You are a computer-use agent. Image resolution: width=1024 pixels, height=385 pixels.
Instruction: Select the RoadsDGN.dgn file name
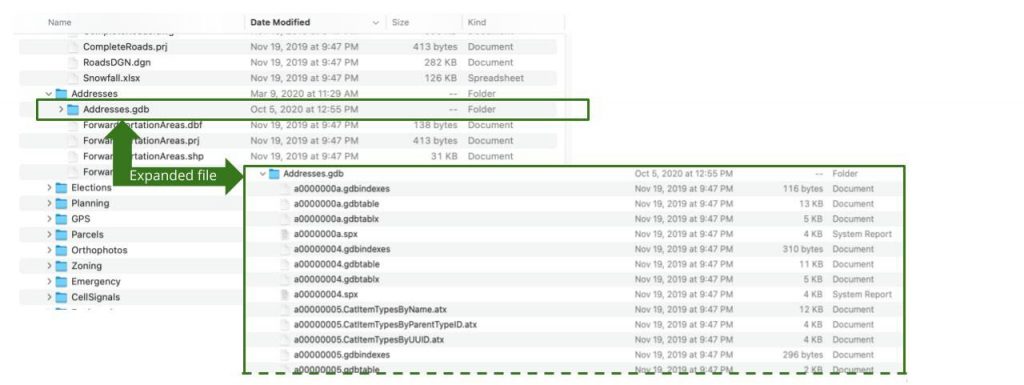(x=116, y=63)
